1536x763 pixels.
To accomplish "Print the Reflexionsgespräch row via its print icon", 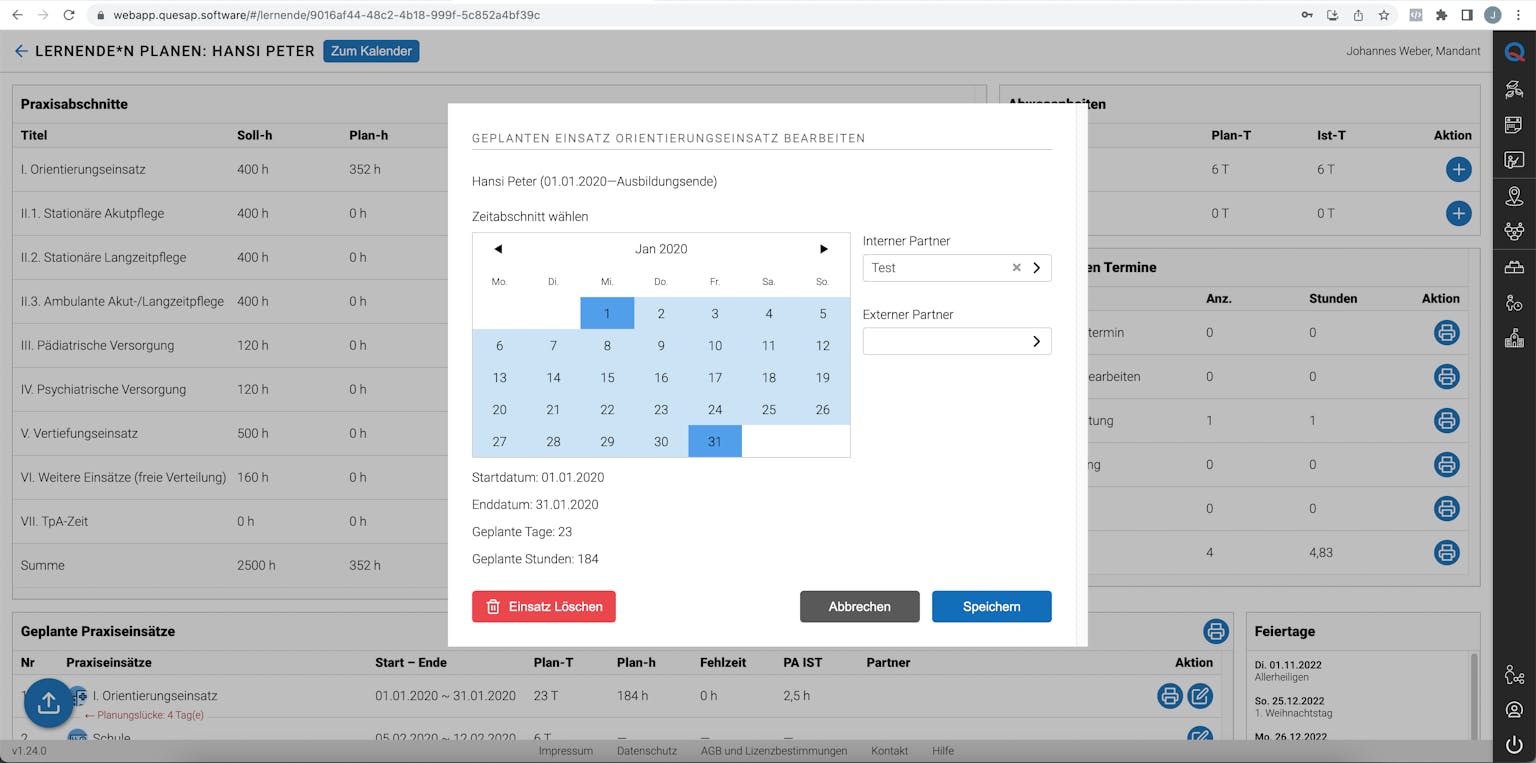I will (x=1447, y=508).
